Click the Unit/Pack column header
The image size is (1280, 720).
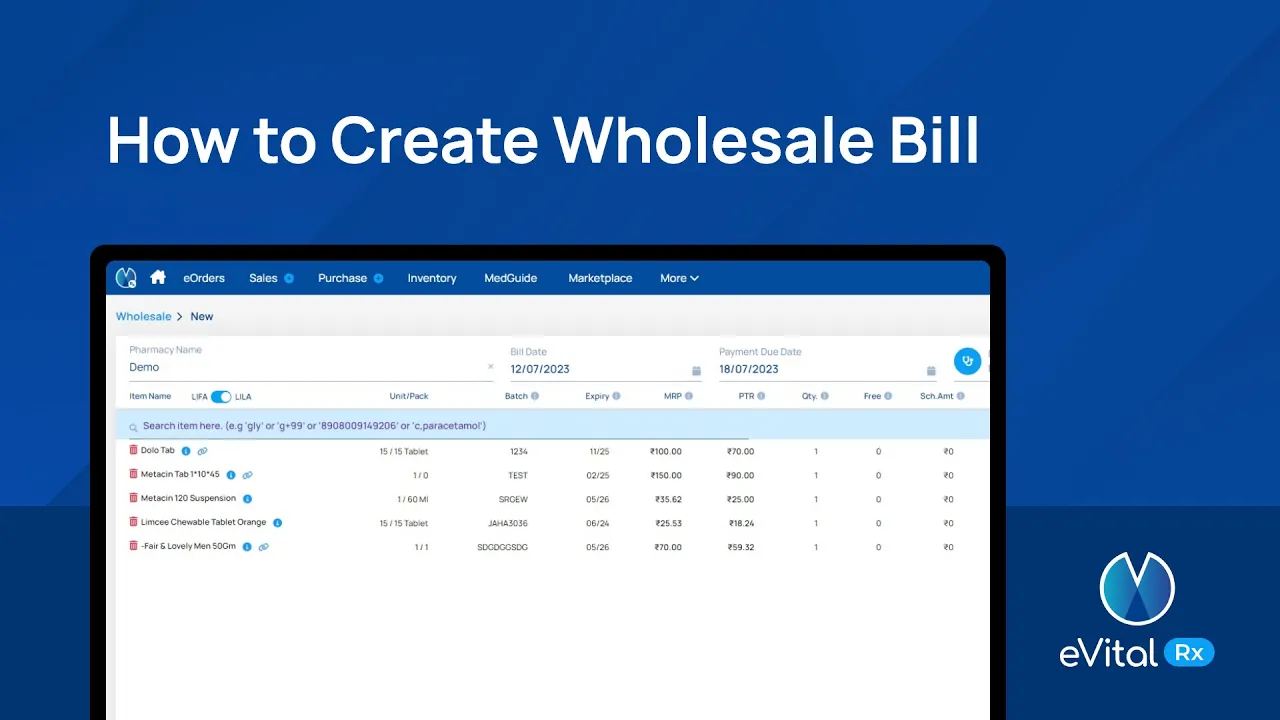coord(409,397)
